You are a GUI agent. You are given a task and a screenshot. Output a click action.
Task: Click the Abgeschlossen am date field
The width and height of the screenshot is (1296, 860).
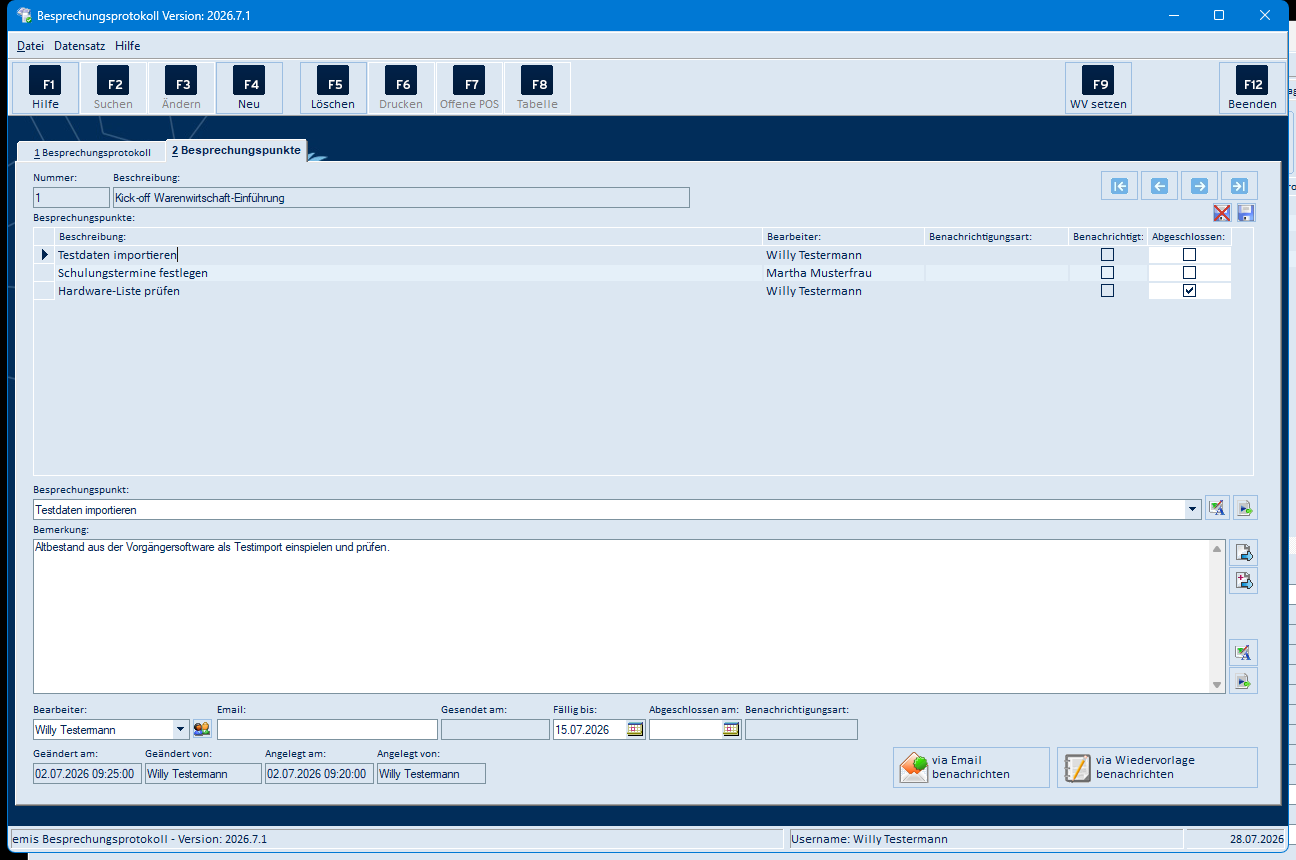tap(686, 730)
